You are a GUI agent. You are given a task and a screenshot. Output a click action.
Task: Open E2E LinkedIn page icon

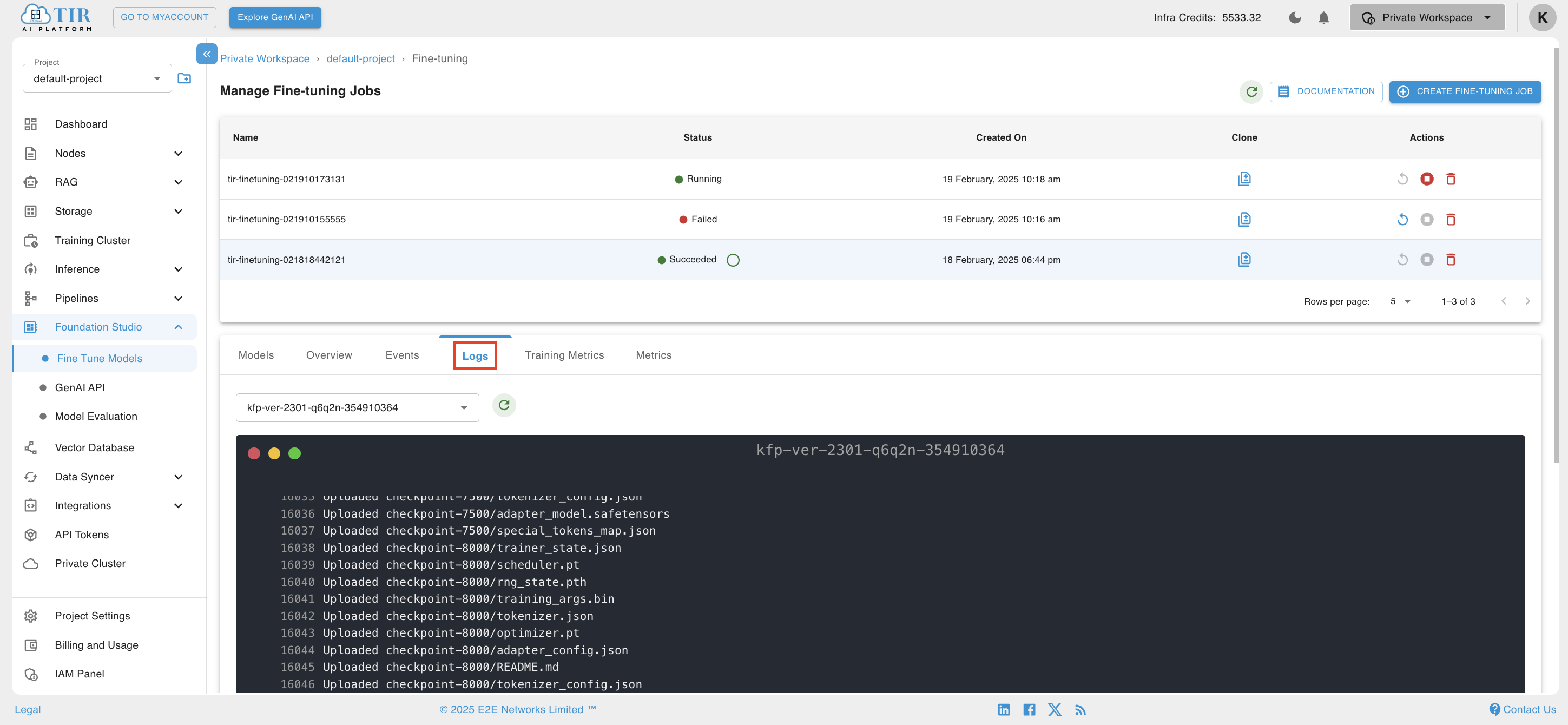[1003, 709]
